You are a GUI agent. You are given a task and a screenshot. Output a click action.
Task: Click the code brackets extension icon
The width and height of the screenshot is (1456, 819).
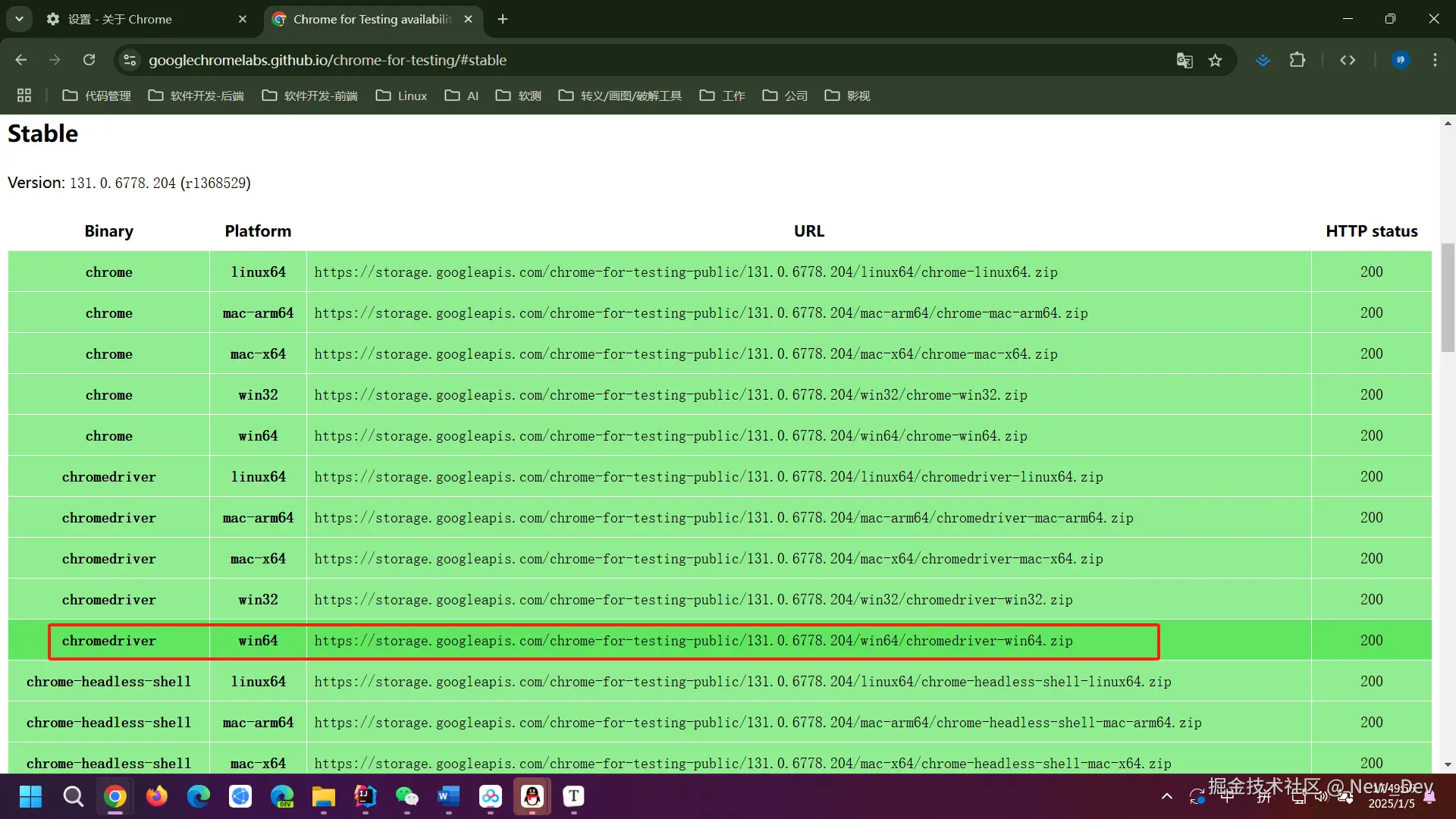click(x=1348, y=60)
